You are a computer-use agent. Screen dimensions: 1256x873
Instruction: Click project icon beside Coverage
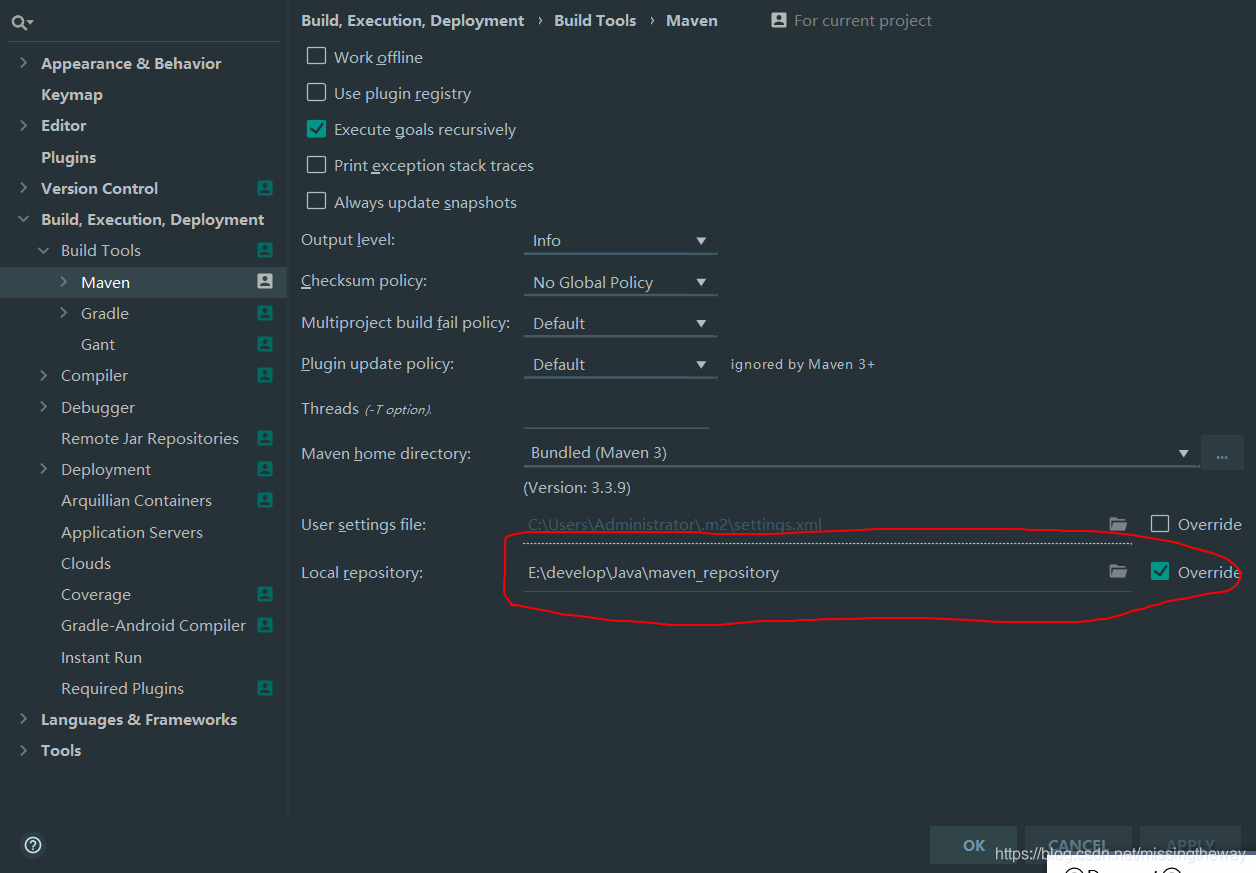point(265,594)
